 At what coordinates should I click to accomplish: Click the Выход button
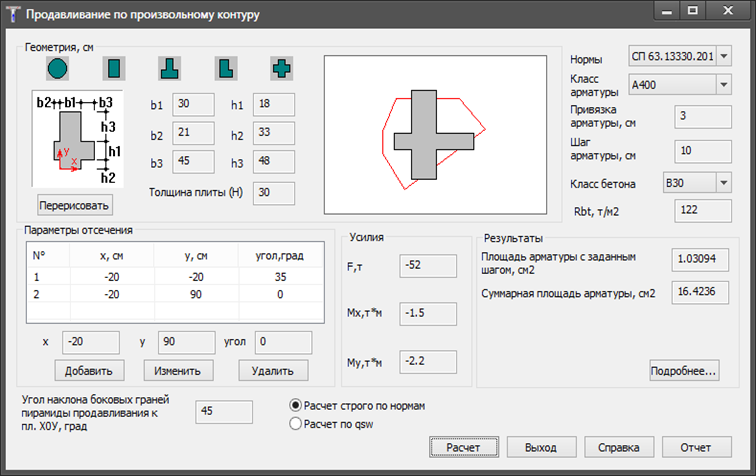(x=541, y=447)
